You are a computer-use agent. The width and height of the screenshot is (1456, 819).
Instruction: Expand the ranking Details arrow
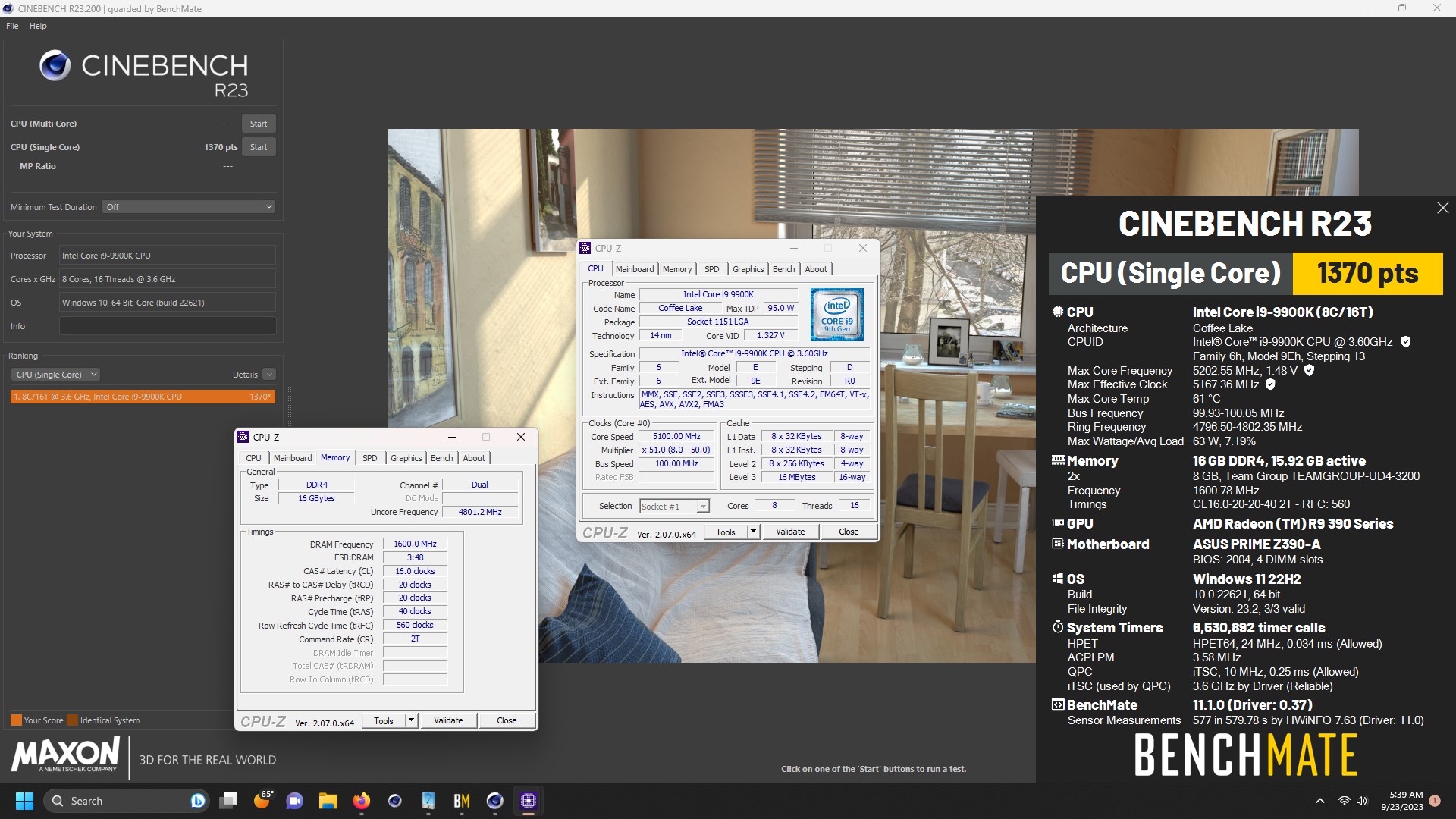(269, 375)
